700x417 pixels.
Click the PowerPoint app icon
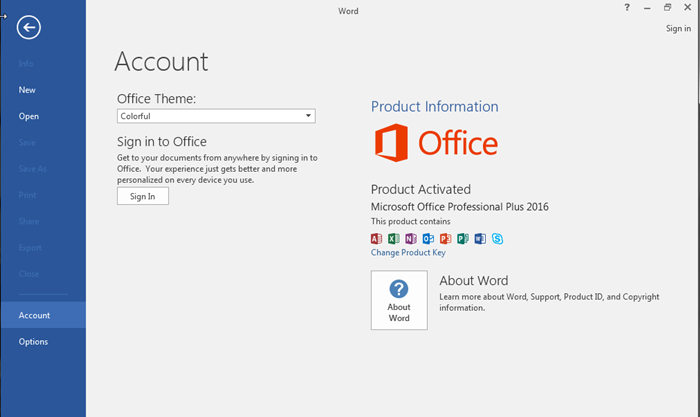click(x=445, y=238)
